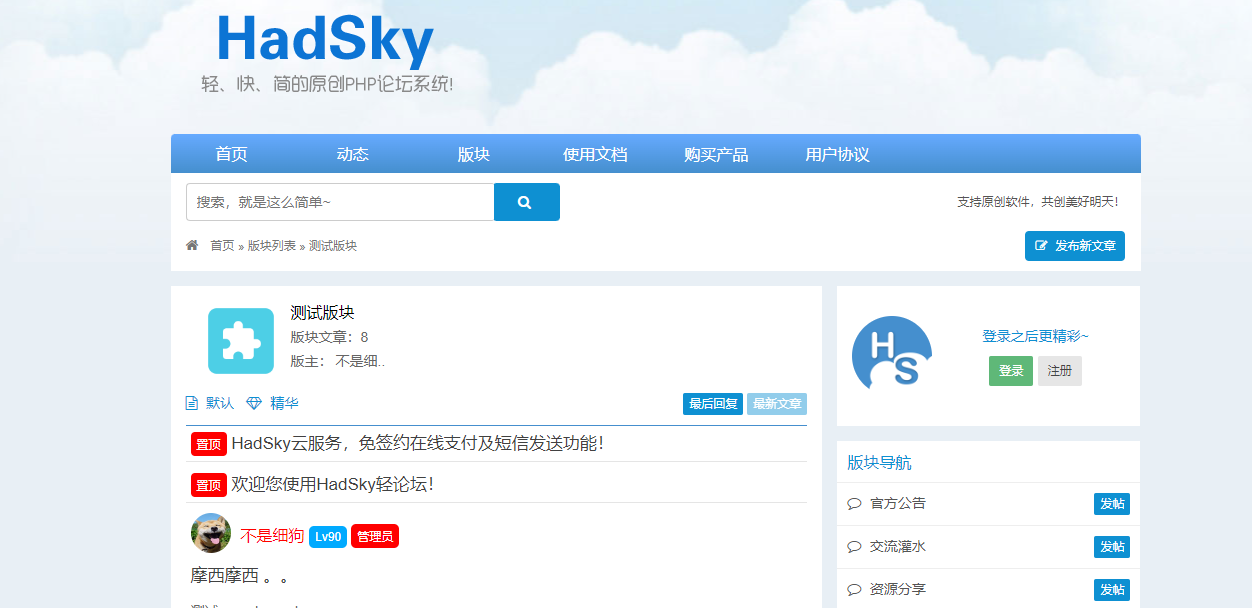
Task: Click the green 登录 button
Action: point(1011,371)
